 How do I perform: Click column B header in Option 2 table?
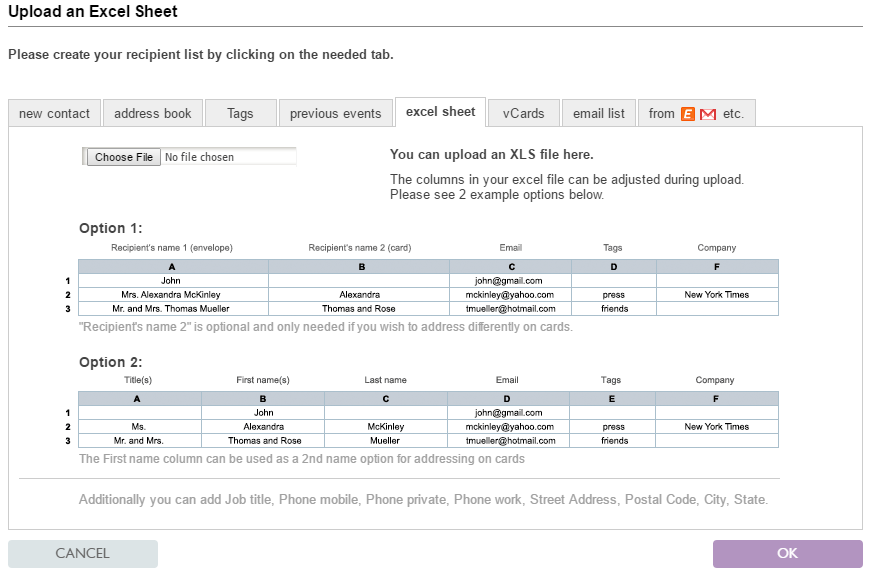263,399
